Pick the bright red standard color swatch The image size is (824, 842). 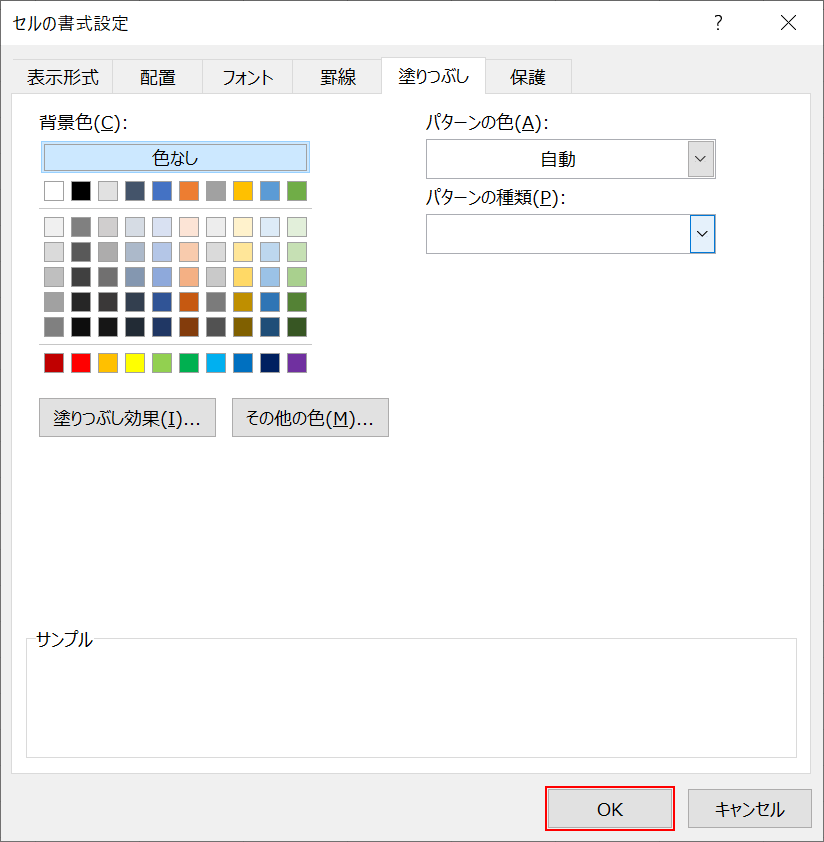pyautogui.click(x=81, y=363)
